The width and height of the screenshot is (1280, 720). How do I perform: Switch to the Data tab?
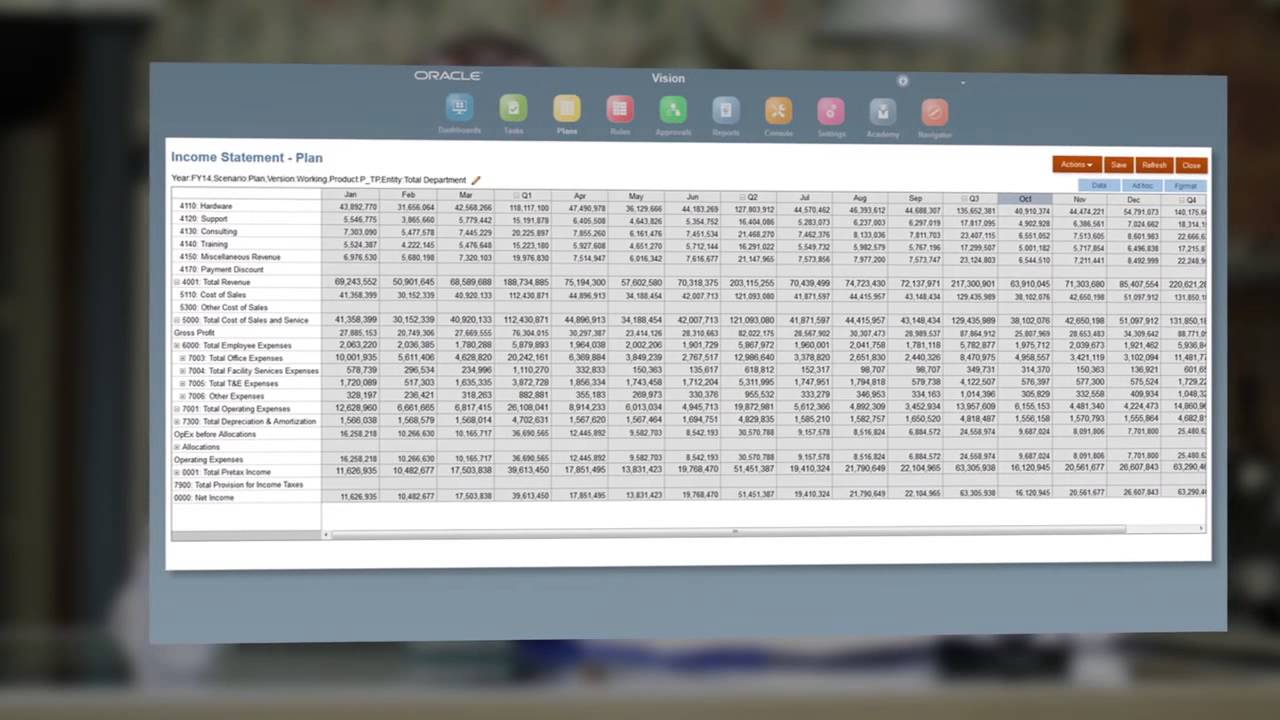pyautogui.click(x=1099, y=185)
